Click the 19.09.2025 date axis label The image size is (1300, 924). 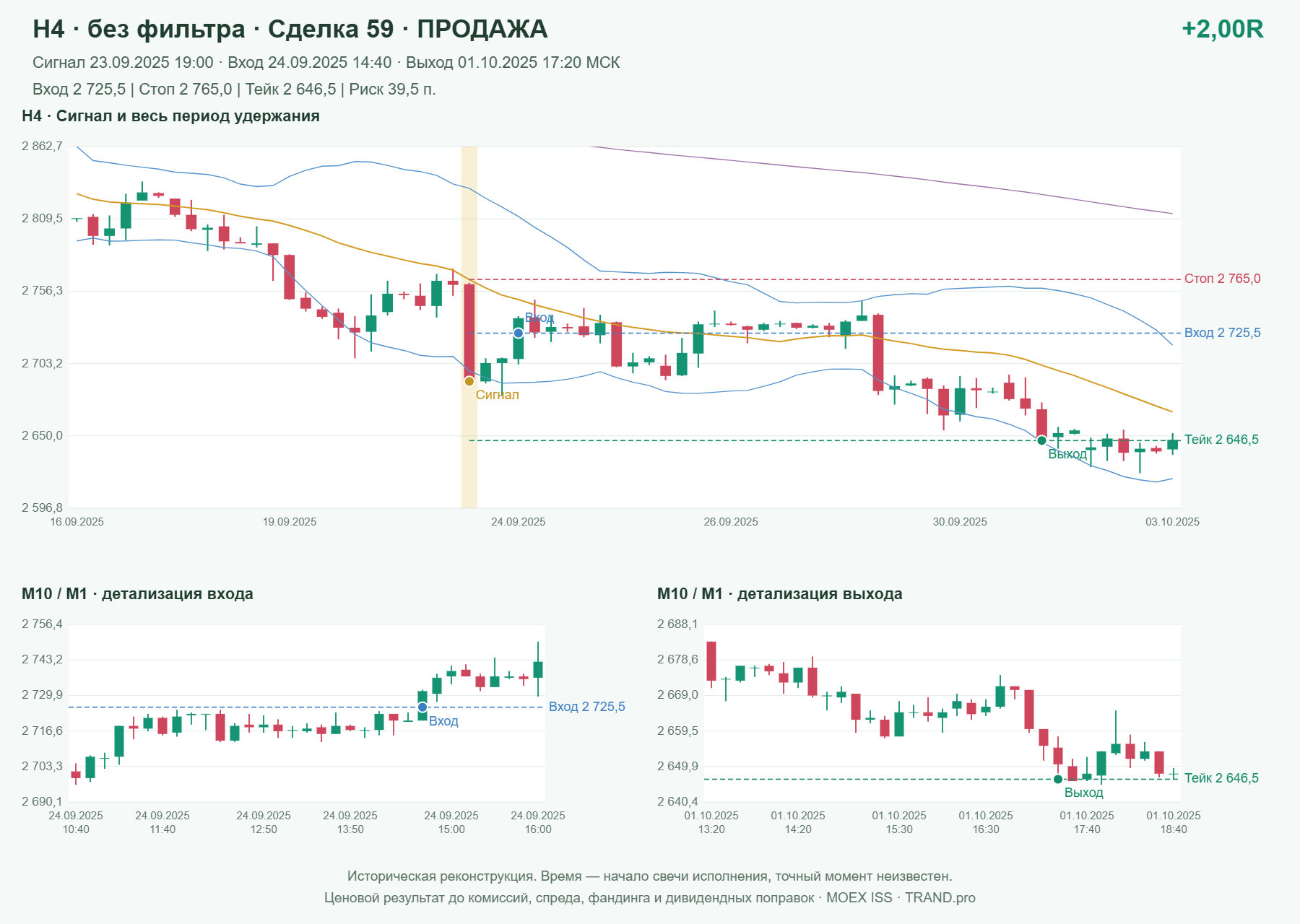pyautogui.click(x=290, y=522)
